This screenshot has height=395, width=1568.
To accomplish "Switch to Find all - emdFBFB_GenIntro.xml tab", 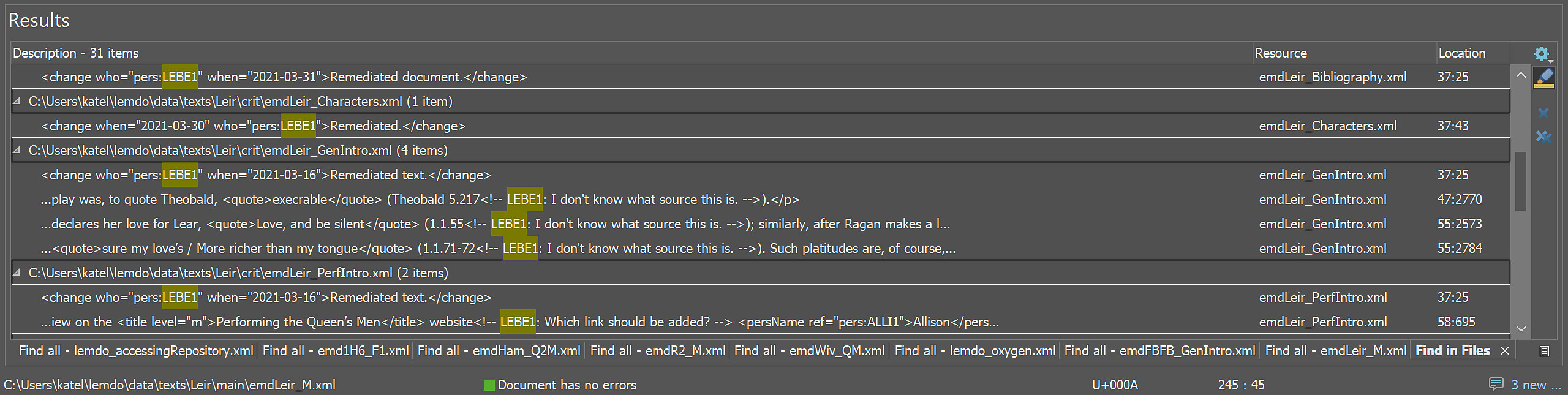I will (1159, 351).
